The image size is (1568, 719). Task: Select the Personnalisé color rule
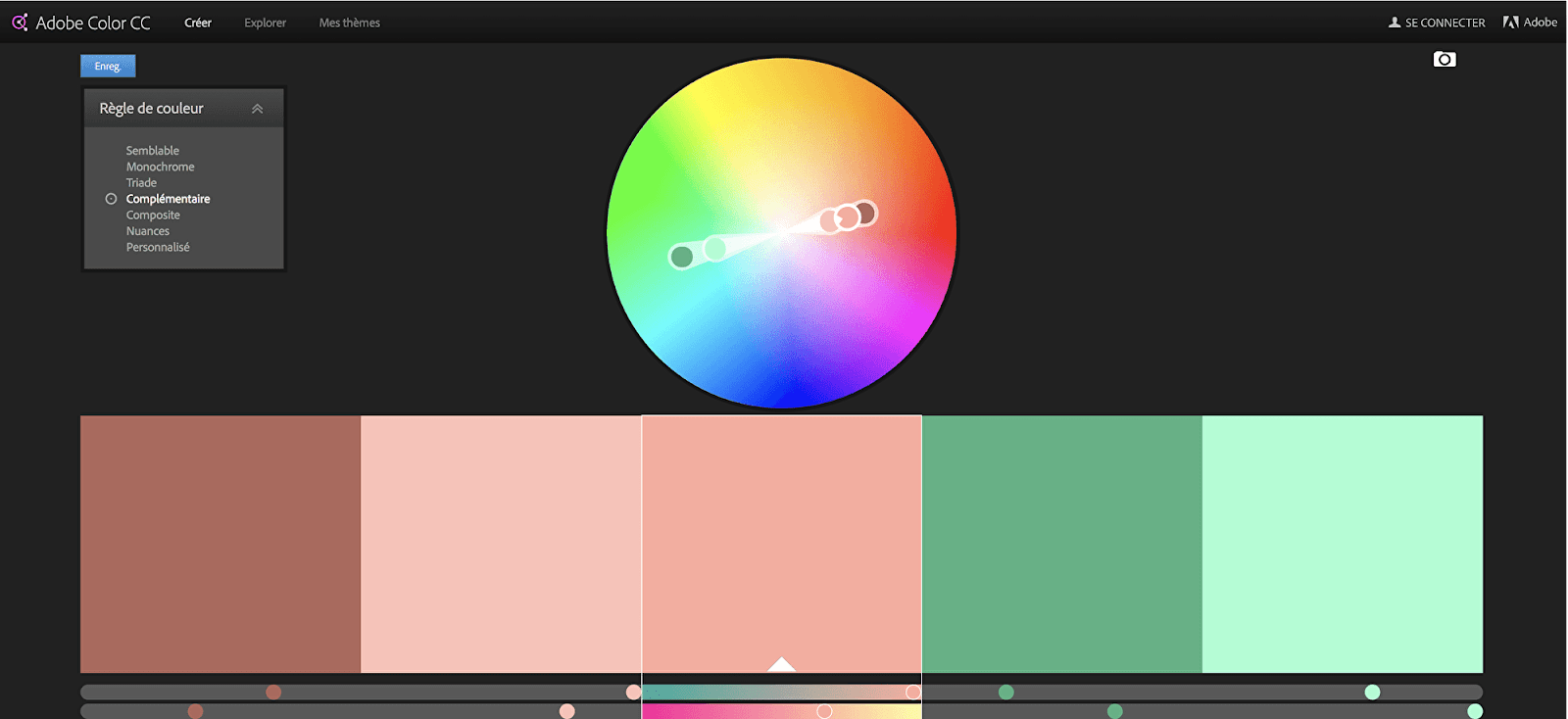[x=158, y=248]
